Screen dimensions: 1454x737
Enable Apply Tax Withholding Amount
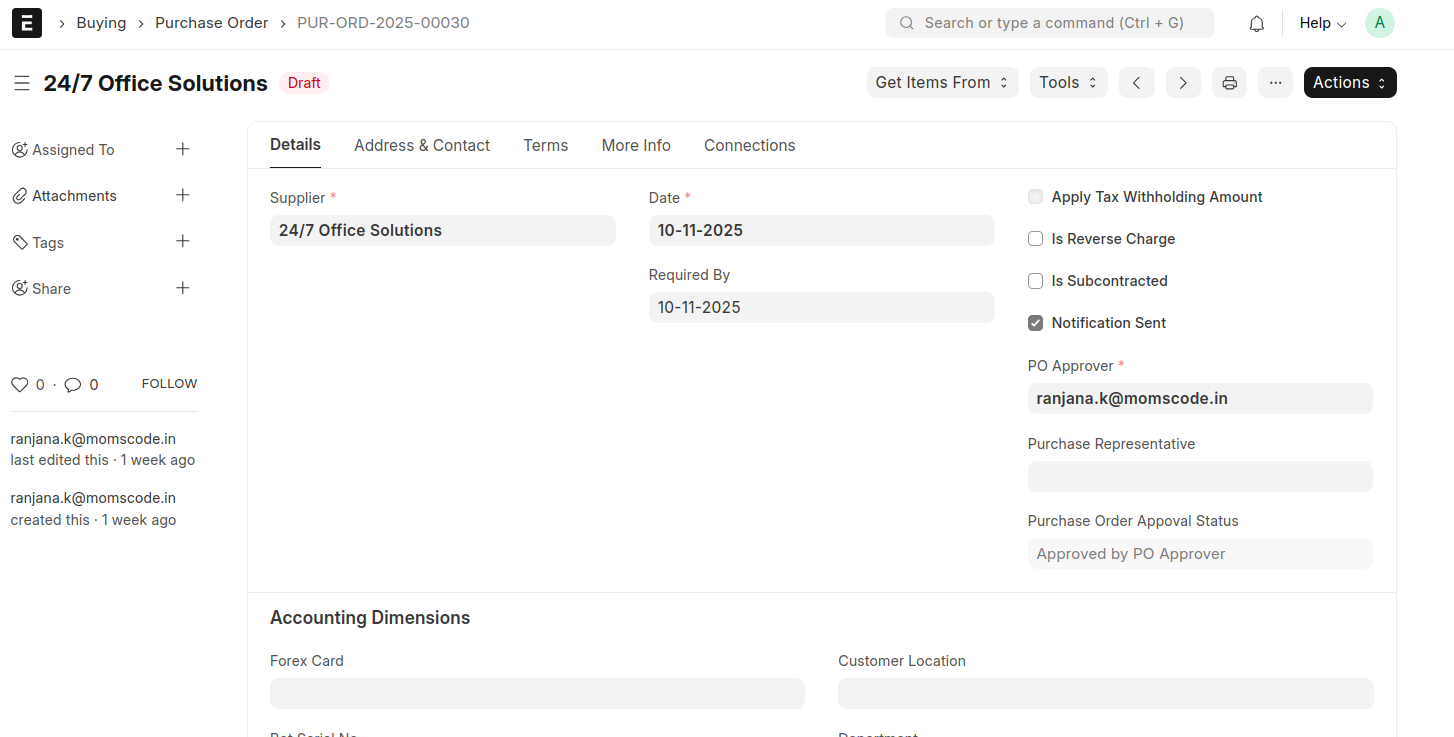coord(1035,196)
